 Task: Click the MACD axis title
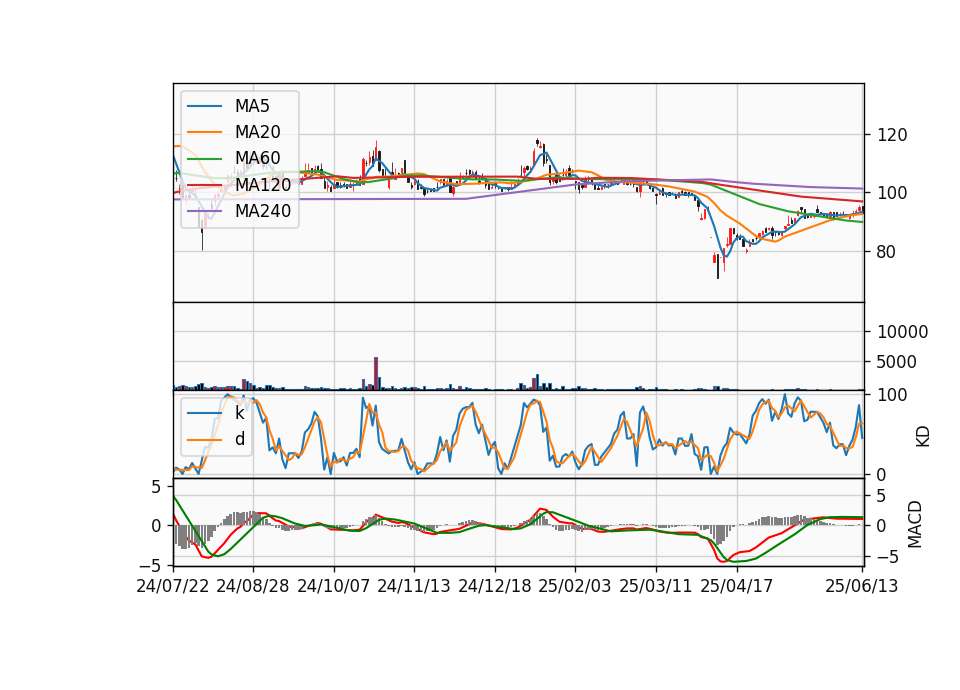tap(915, 524)
